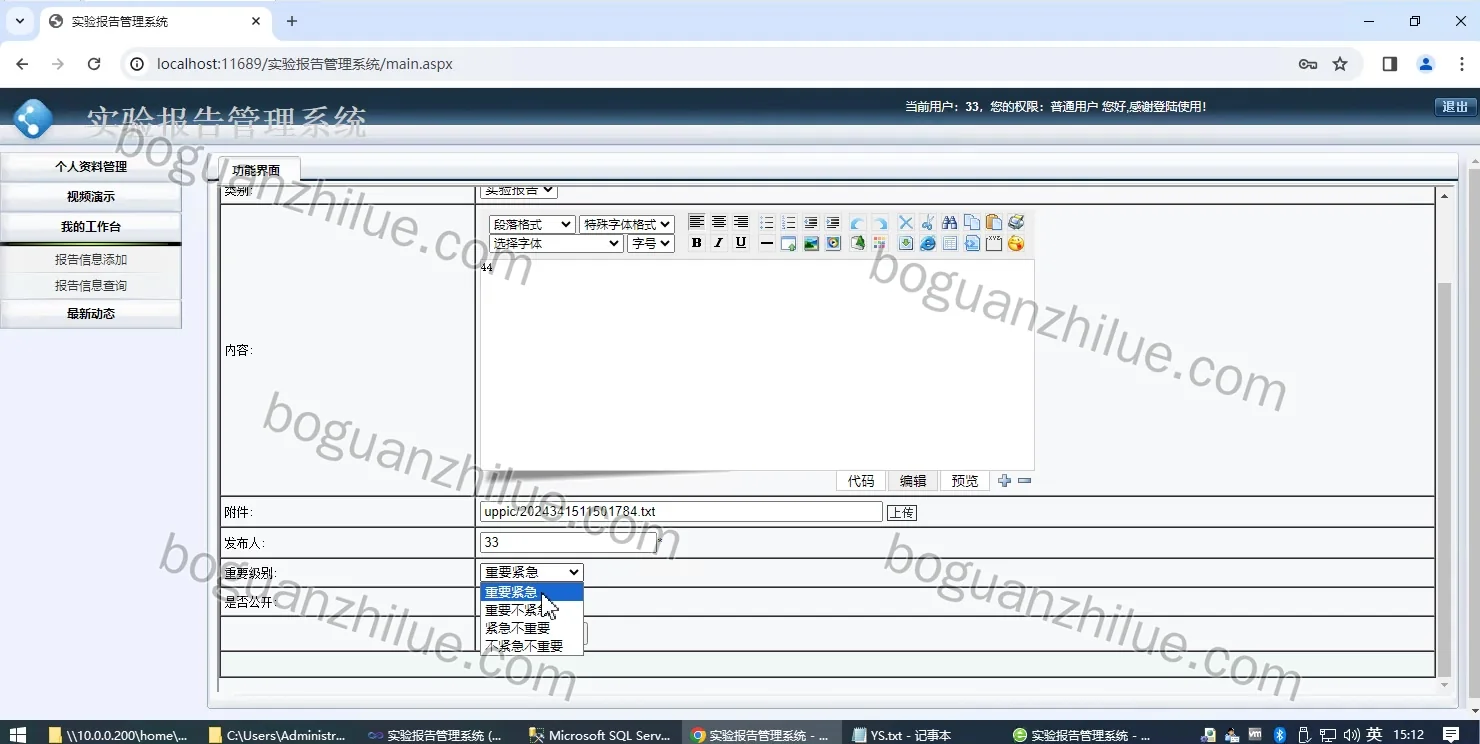Screen dimensions: 1480x744
Task: Insert a picture using the image icon
Action: [811, 243]
